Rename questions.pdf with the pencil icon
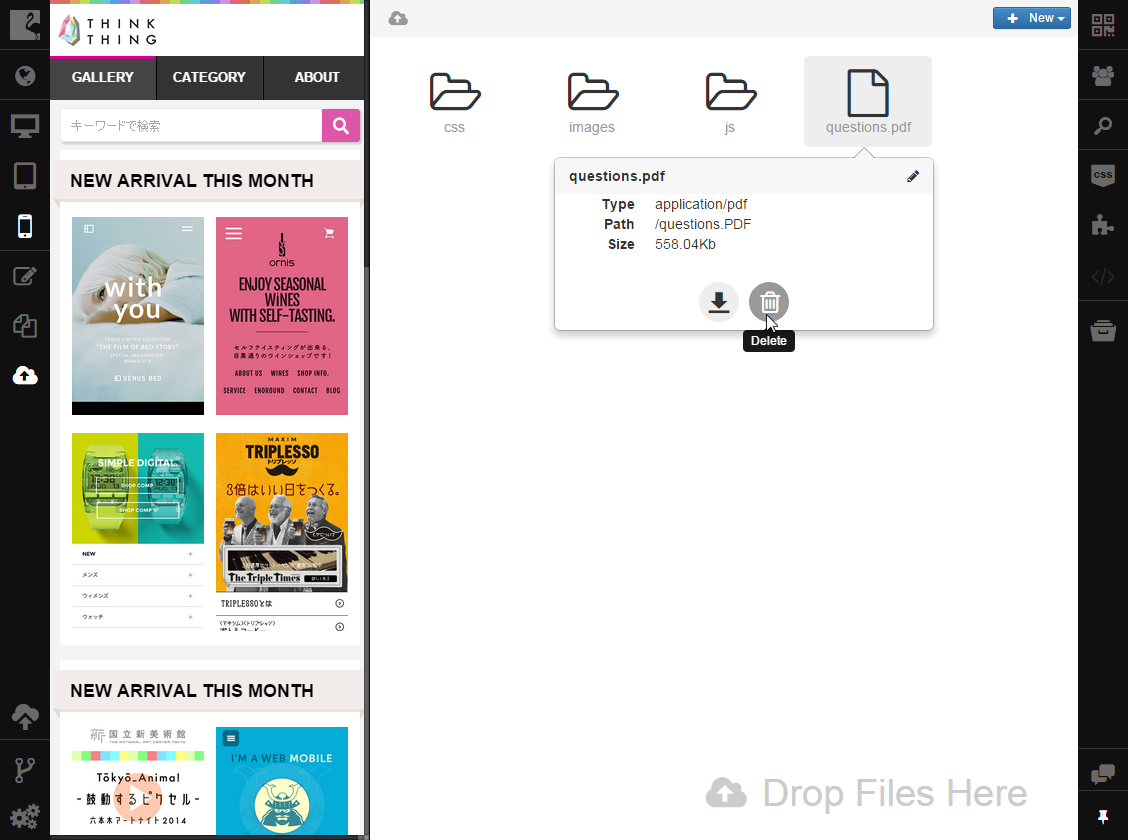The height and width of the screenshot is (840, 1128). tap(913, 176)
